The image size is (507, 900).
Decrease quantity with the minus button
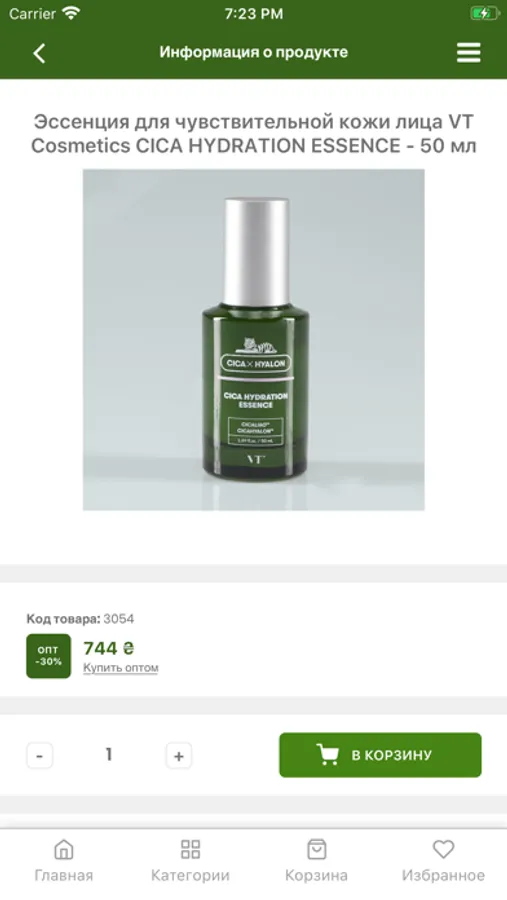pyautogui.click(x=40, y=755)
